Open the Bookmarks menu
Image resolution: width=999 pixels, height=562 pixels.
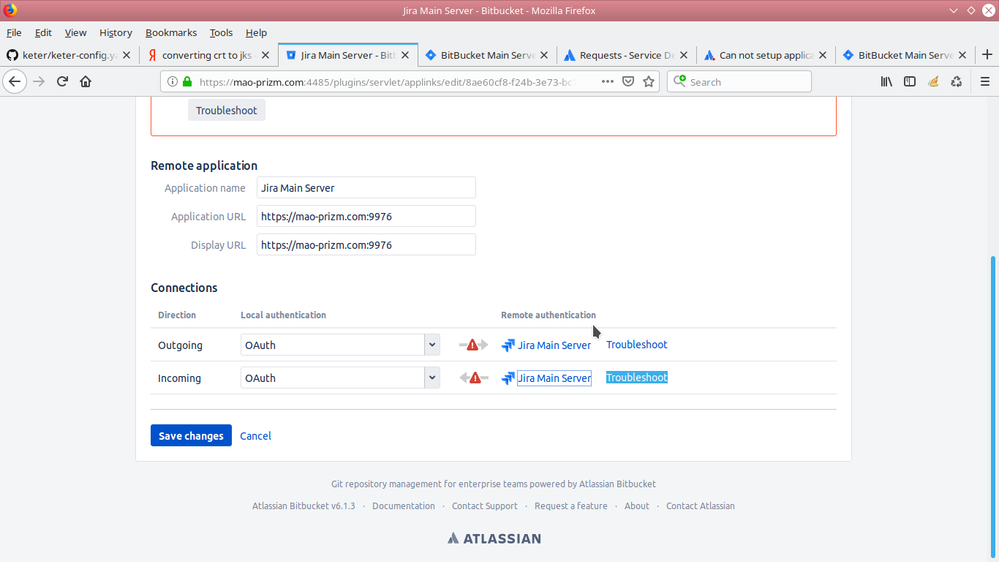(171, 32)
